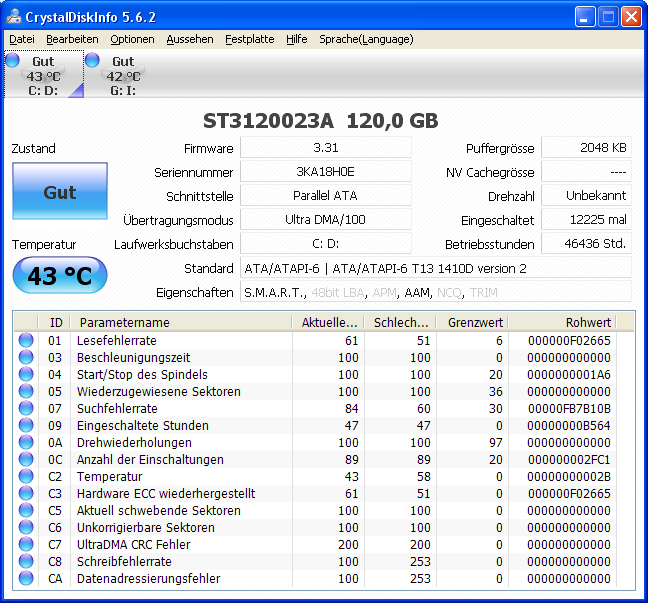Select the C: D: disk tab

[x=44, y=74]
